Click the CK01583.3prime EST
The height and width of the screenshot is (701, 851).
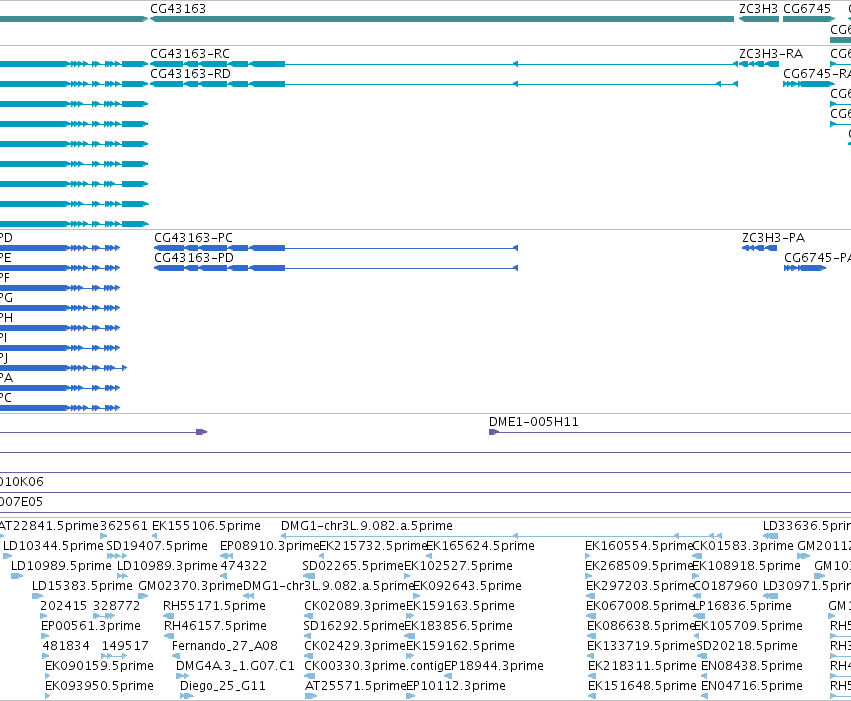point(743,546)
